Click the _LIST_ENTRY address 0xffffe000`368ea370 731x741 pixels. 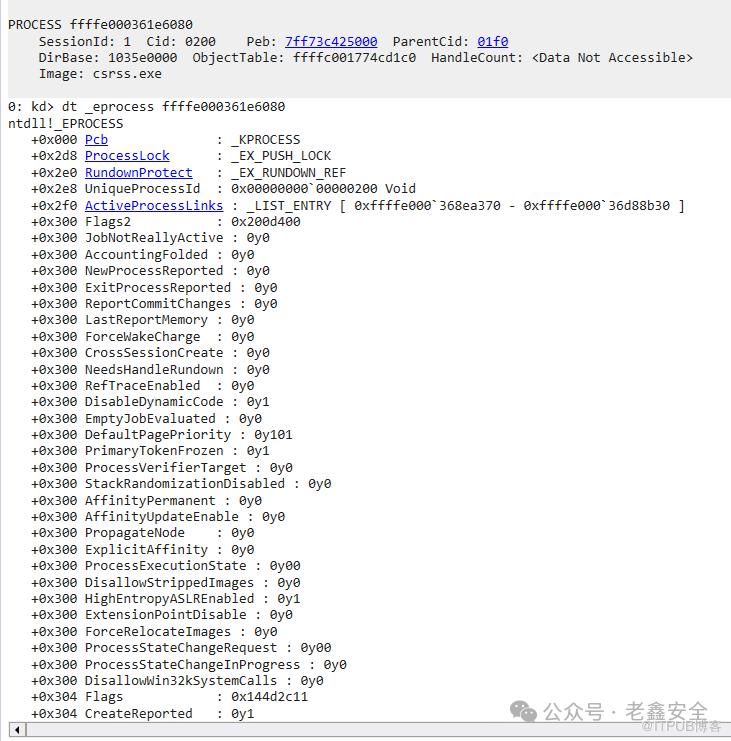pos(427,206)
